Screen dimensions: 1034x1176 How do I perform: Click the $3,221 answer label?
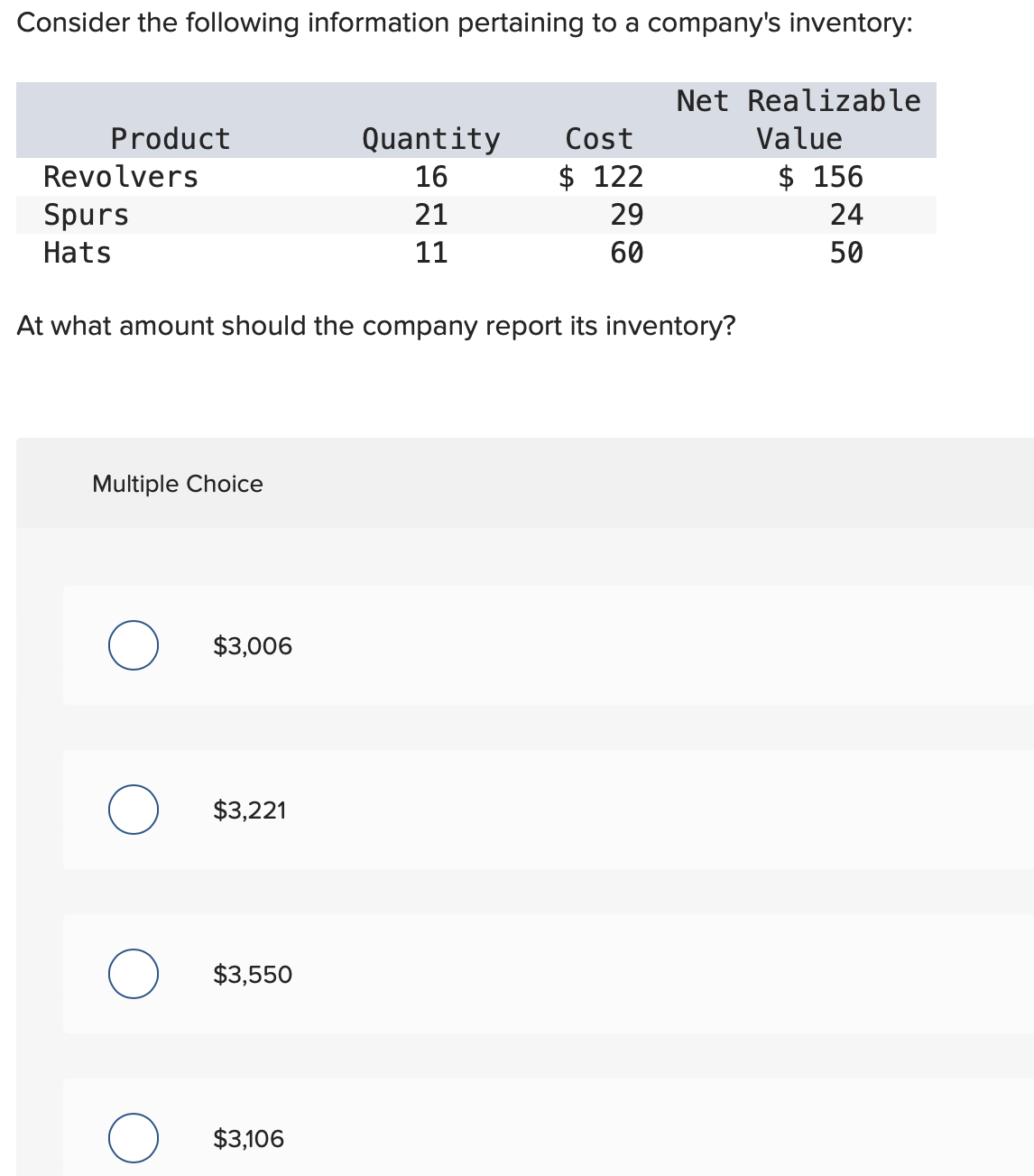pos(250,810)
